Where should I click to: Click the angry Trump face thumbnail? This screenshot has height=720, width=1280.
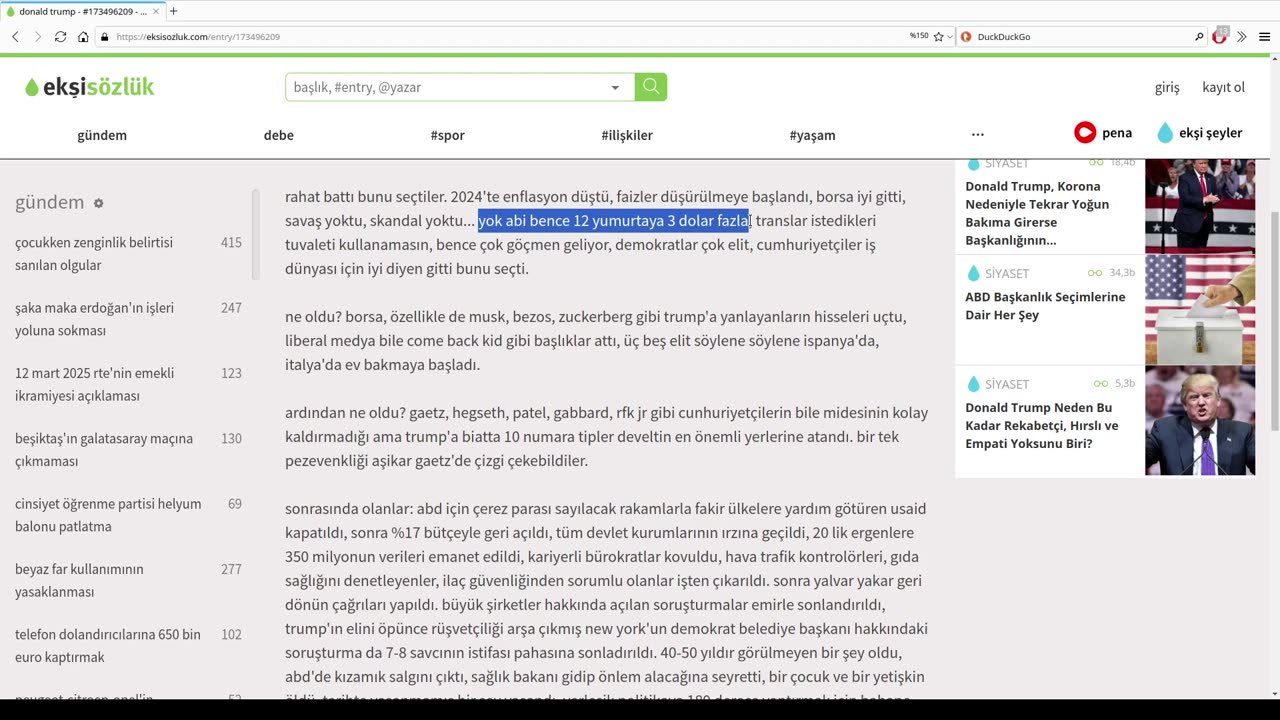click(x=1200, y=421)
